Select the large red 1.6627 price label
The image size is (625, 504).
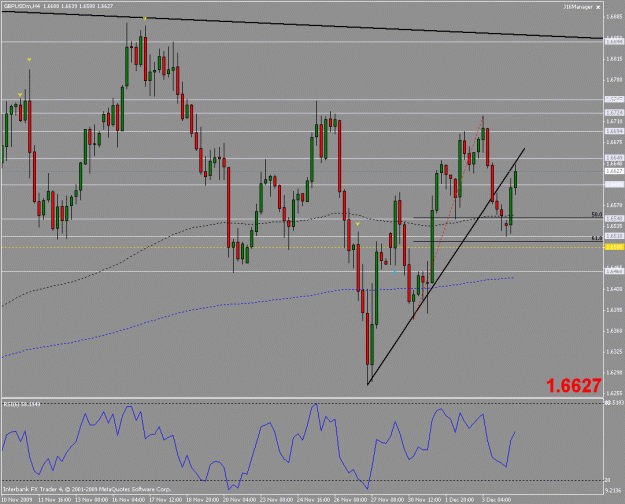(574, 386)
